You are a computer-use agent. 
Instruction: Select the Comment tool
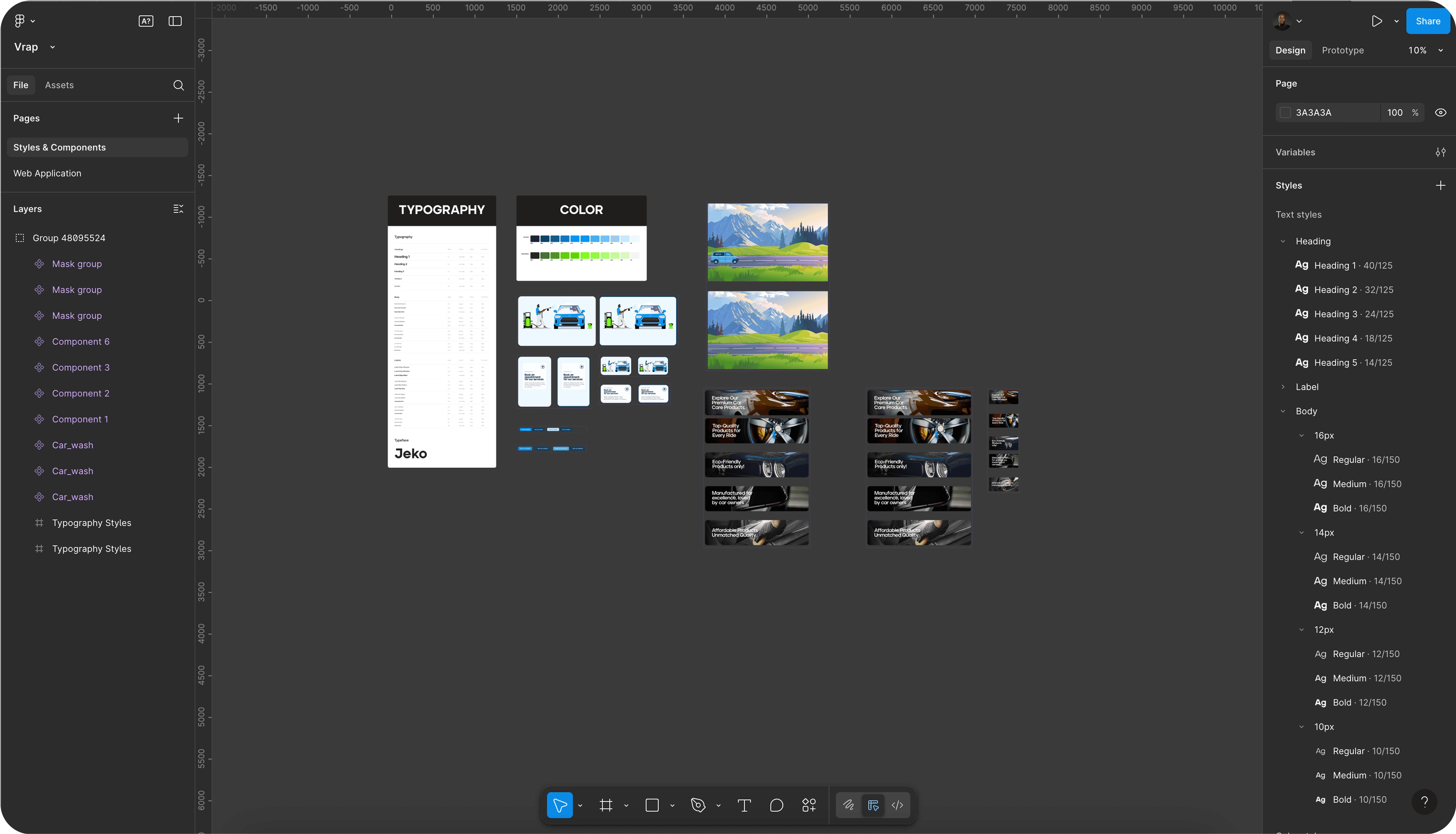777,805
